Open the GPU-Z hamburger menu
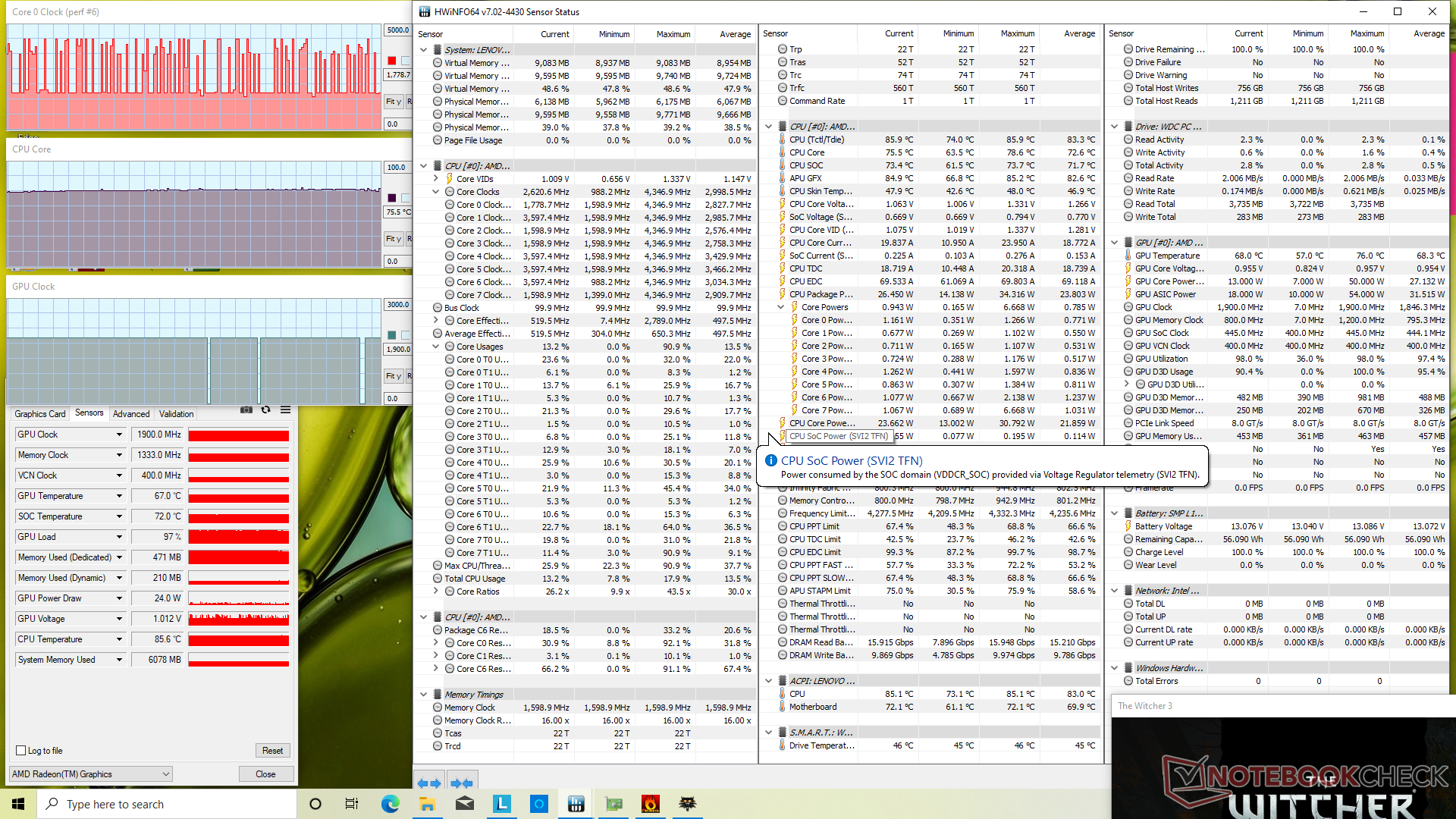1456x819 pixels. 285,410
